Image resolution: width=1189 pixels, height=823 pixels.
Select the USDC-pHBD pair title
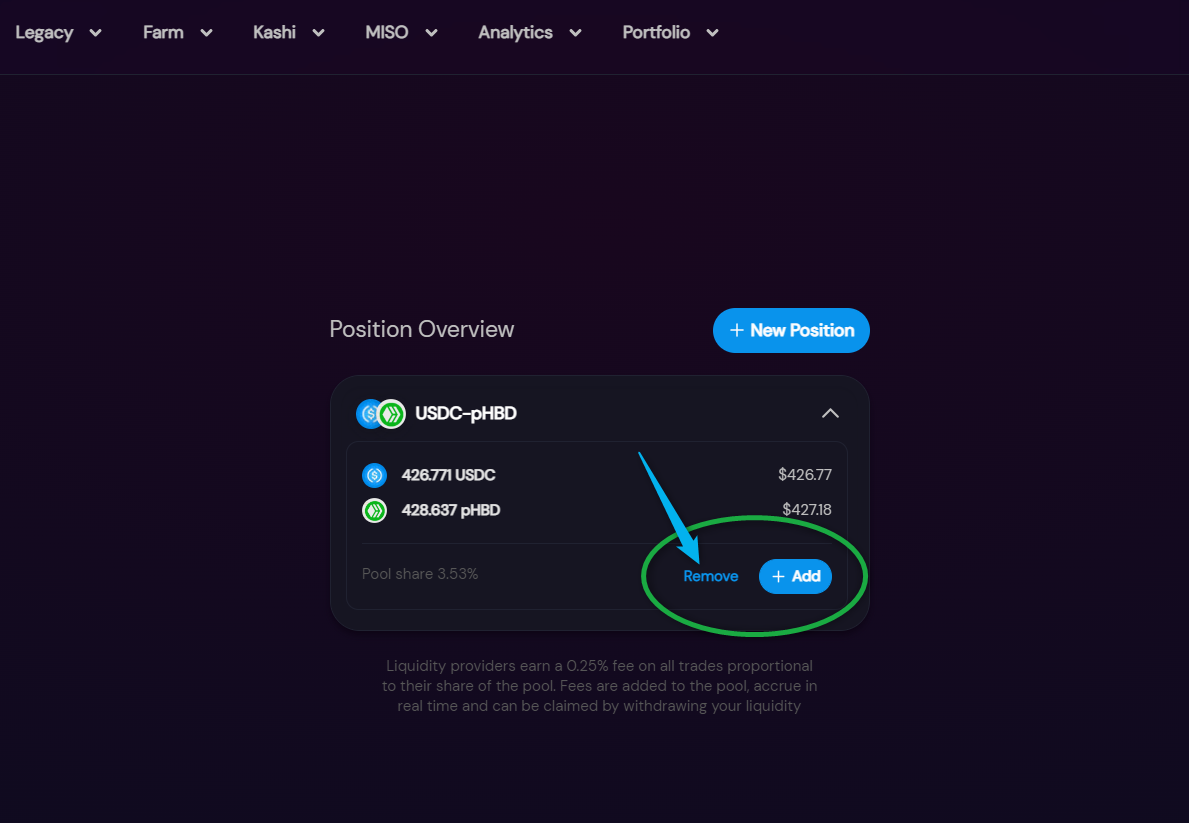pyautogui.click(x=466, y=413)
